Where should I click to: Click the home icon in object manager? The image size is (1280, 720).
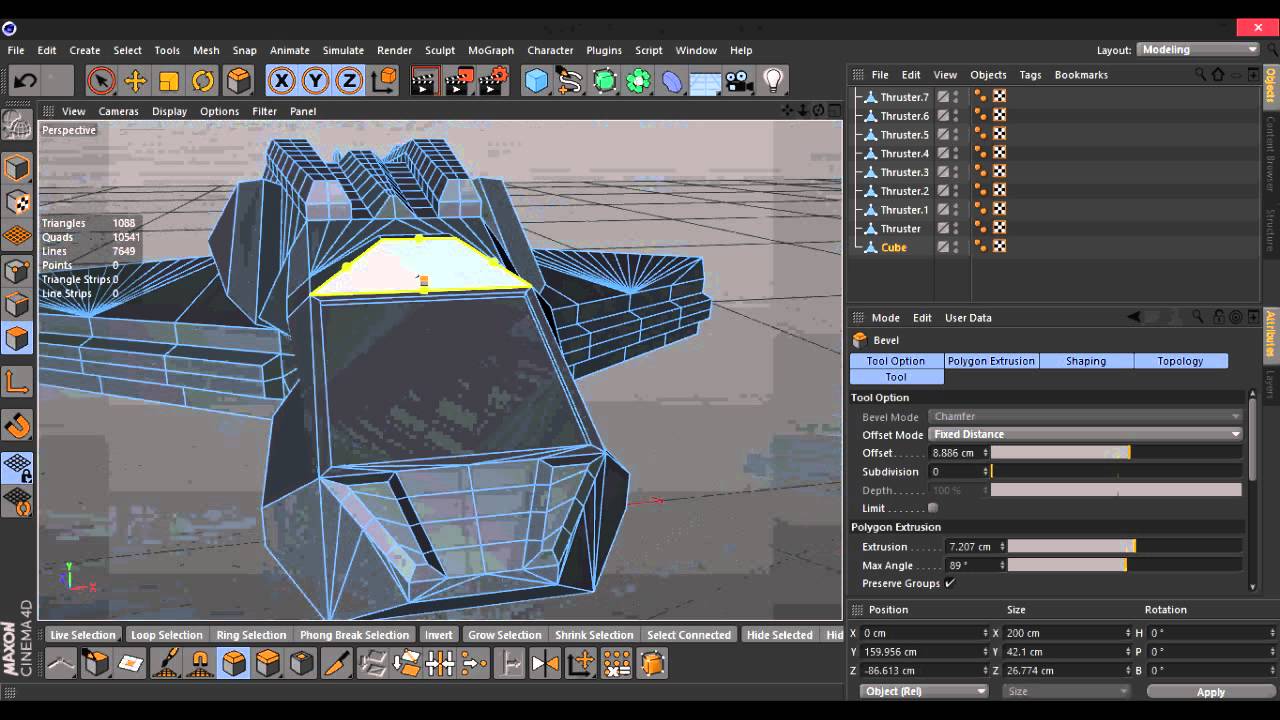[x=1218, y=74]
